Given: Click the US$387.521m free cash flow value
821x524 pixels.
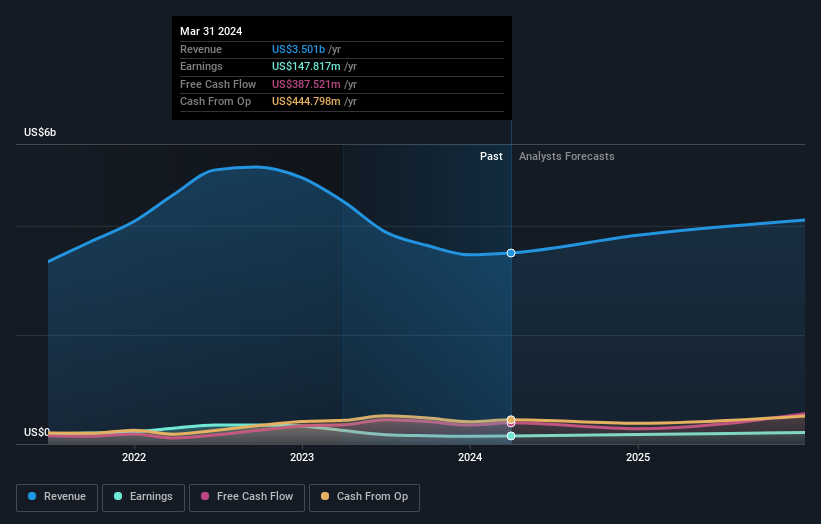Looking at the screenshot, I should [306, 84].
